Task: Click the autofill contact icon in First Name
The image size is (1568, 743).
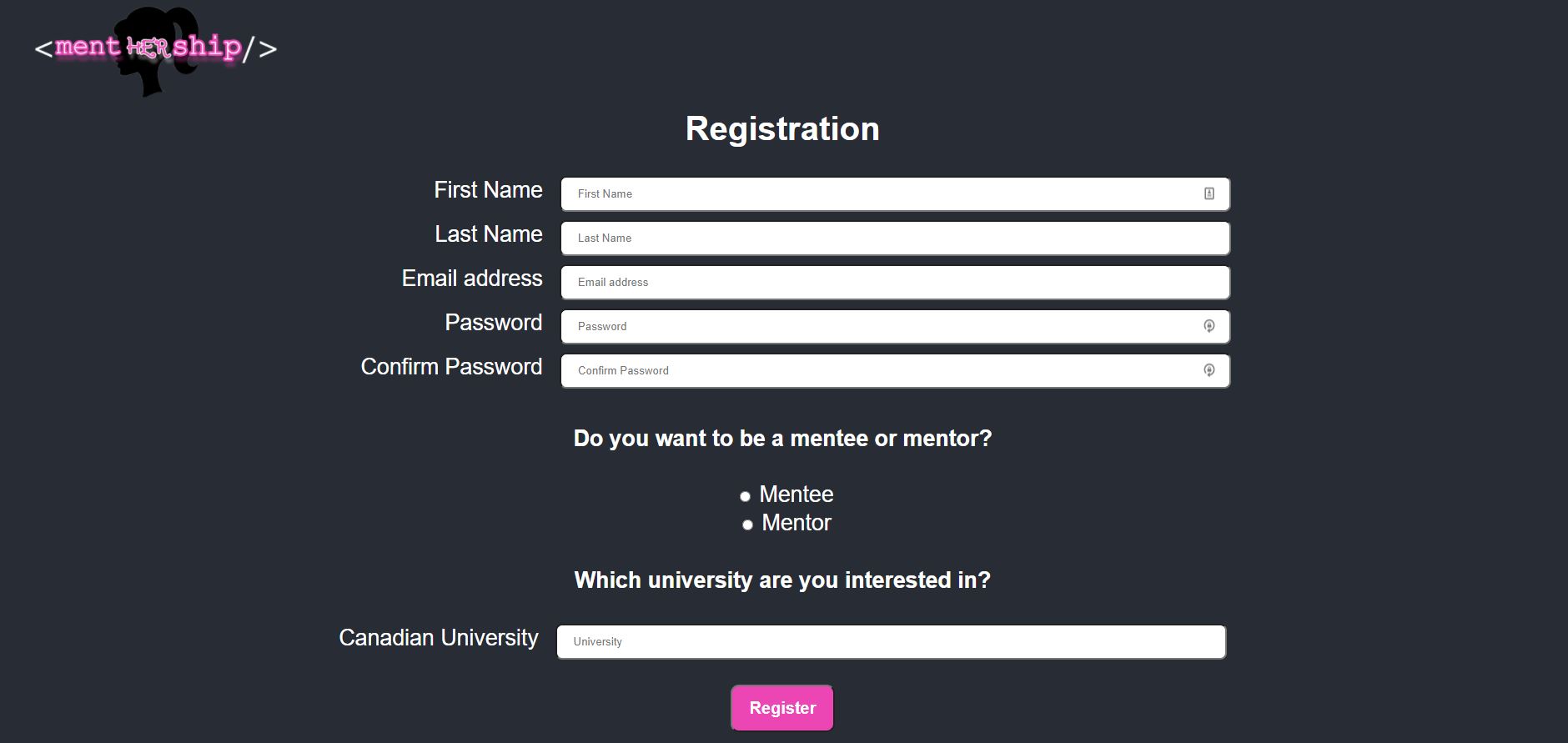Action: (x=1209, y=193)
